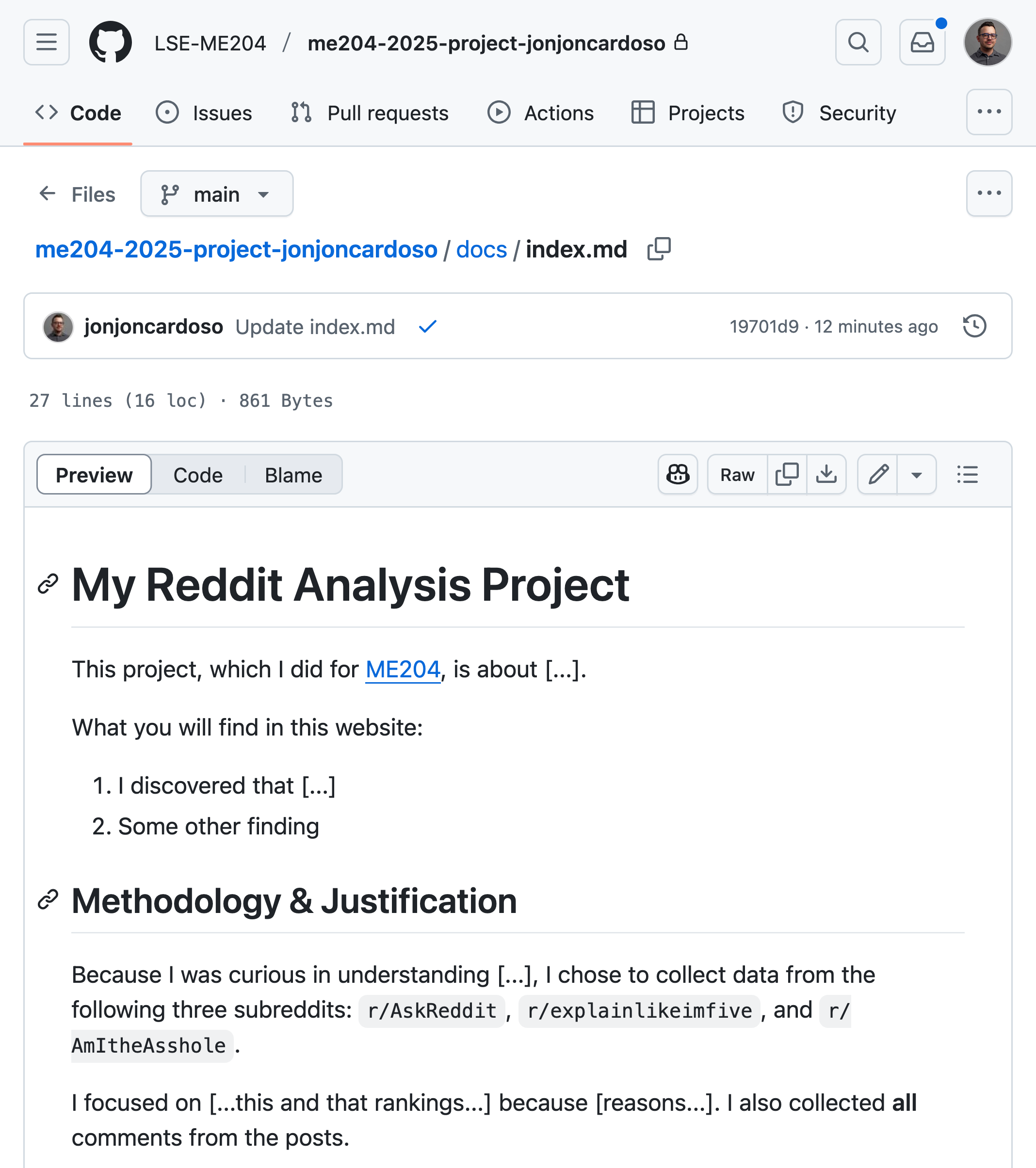This screenshot has height=1168, width=1036.
Task: Open the hamburger navigation menu
Action: (46, 42)
